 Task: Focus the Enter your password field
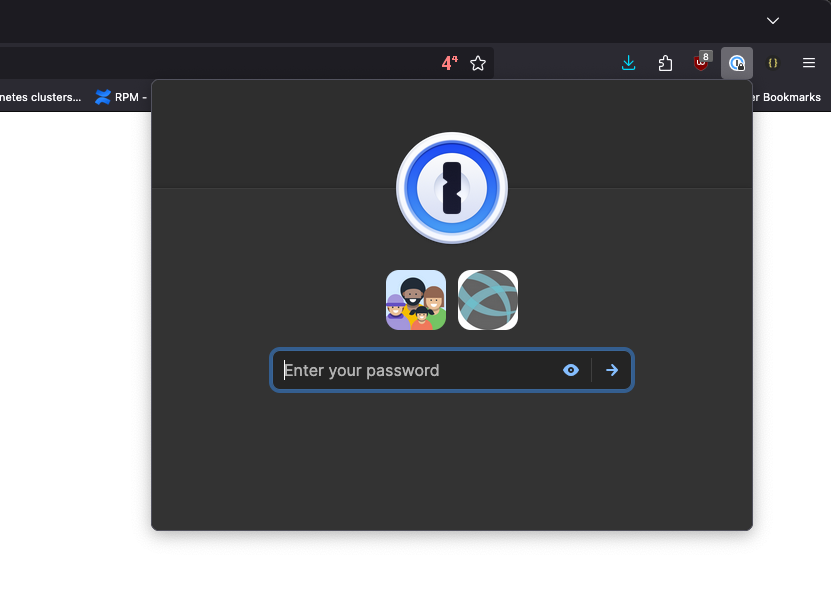tap(415, 370)
